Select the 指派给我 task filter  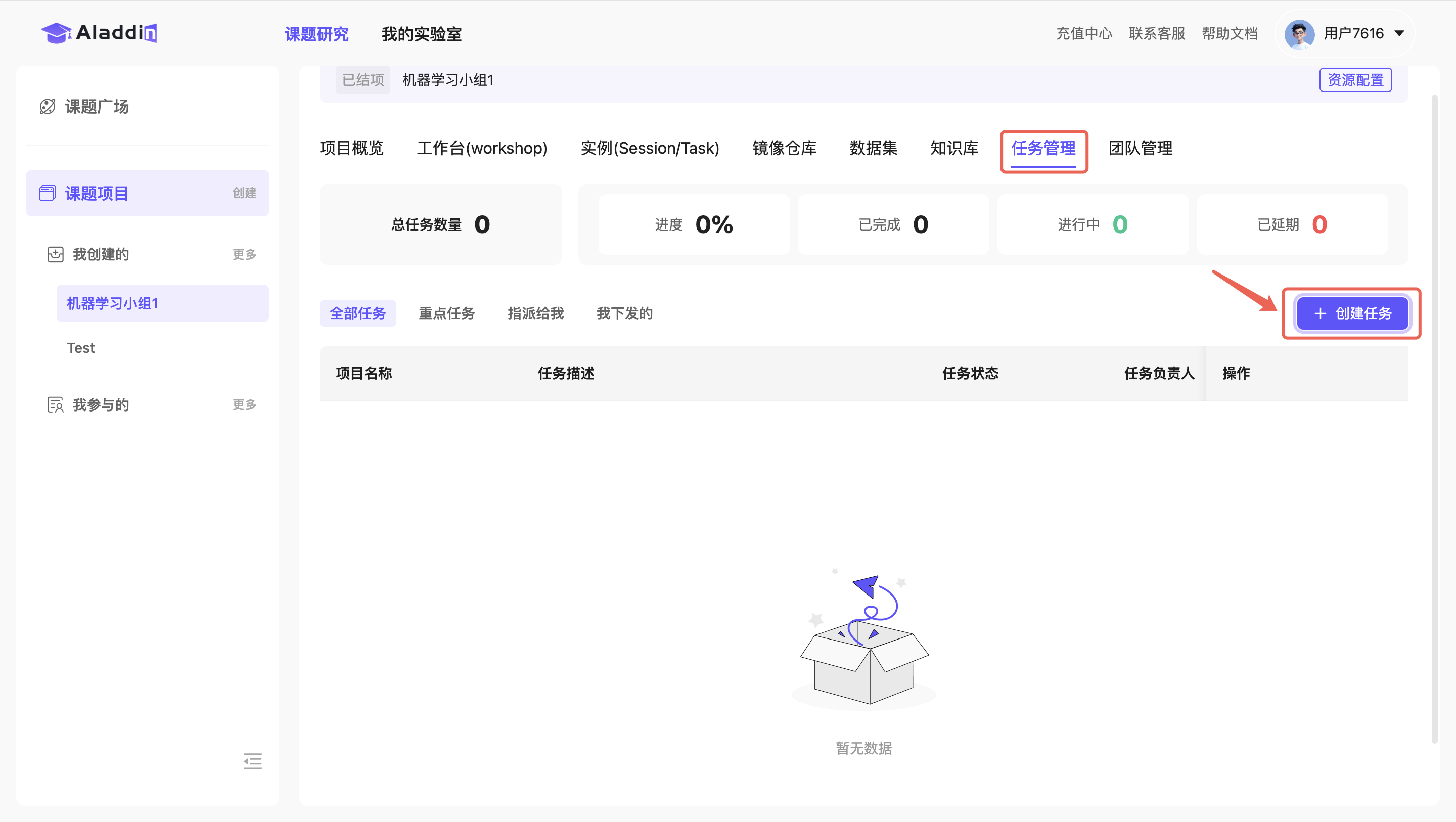[535, 314]
